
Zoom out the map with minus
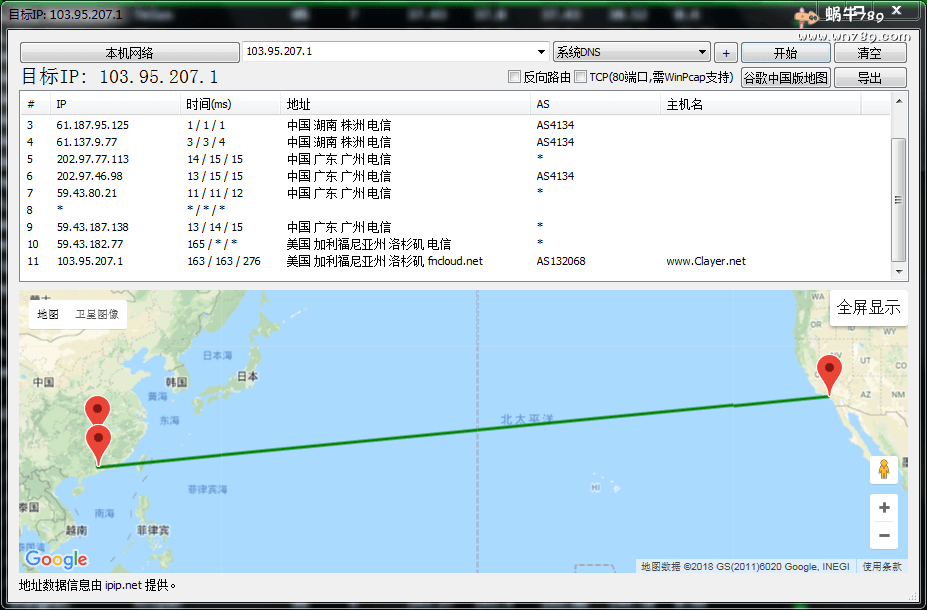click(x=883, y=536)
